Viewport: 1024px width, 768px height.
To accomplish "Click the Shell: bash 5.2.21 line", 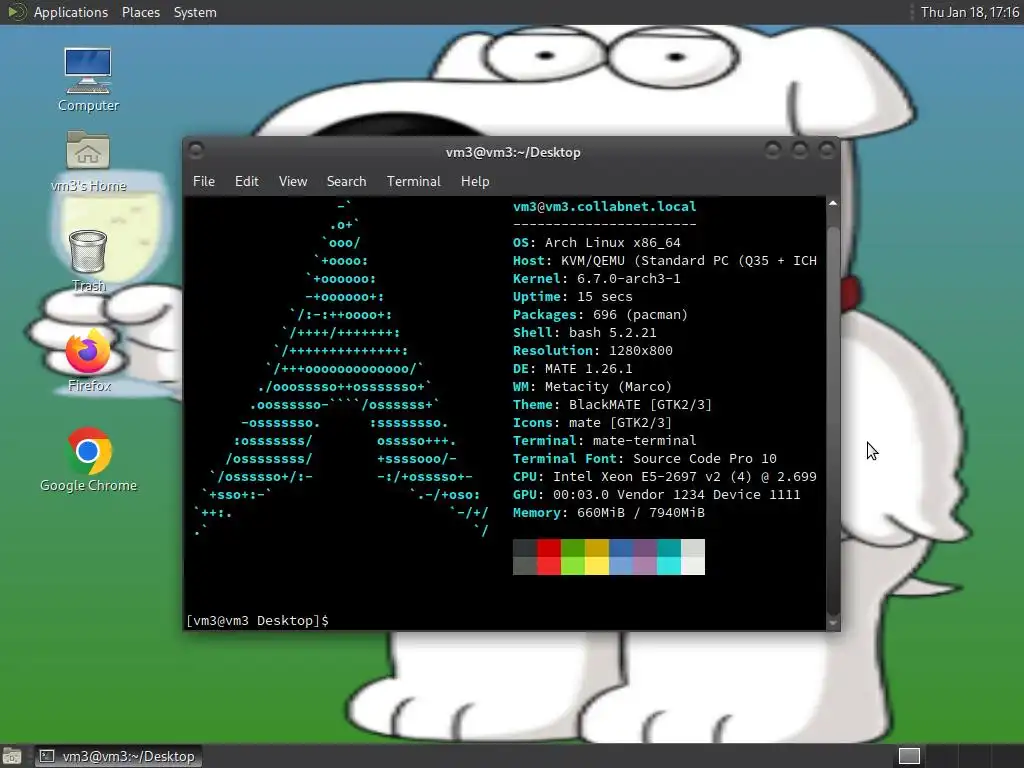I will point(584,332).
